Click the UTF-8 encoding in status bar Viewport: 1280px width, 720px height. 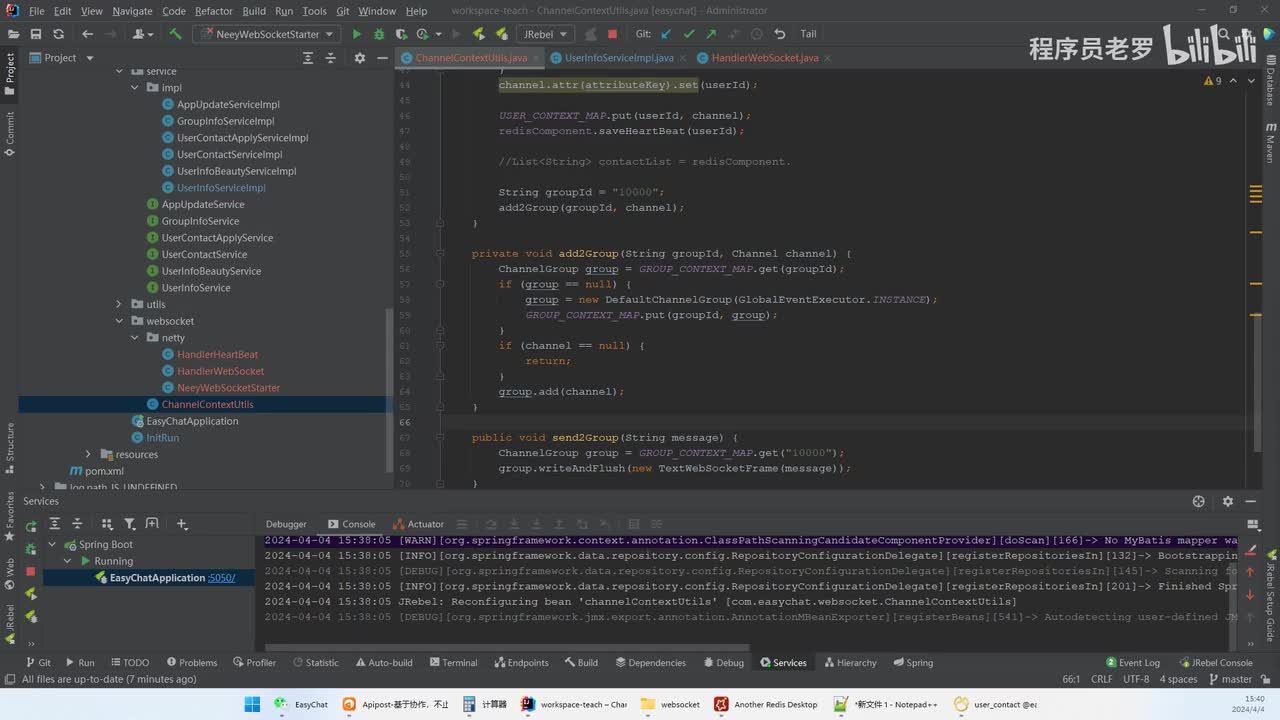tap(1136, 679)
